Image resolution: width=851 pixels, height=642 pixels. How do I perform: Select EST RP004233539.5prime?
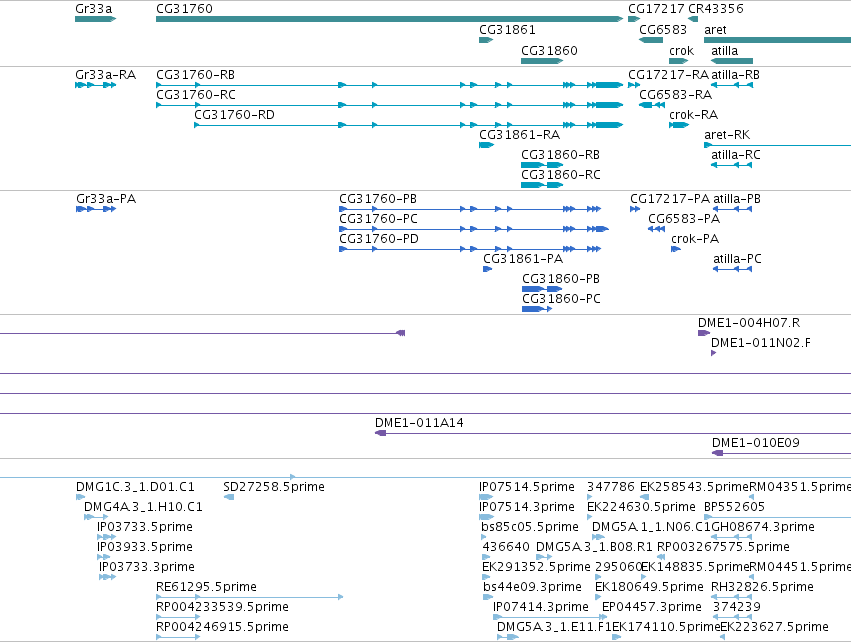click(x=223, y=607)
